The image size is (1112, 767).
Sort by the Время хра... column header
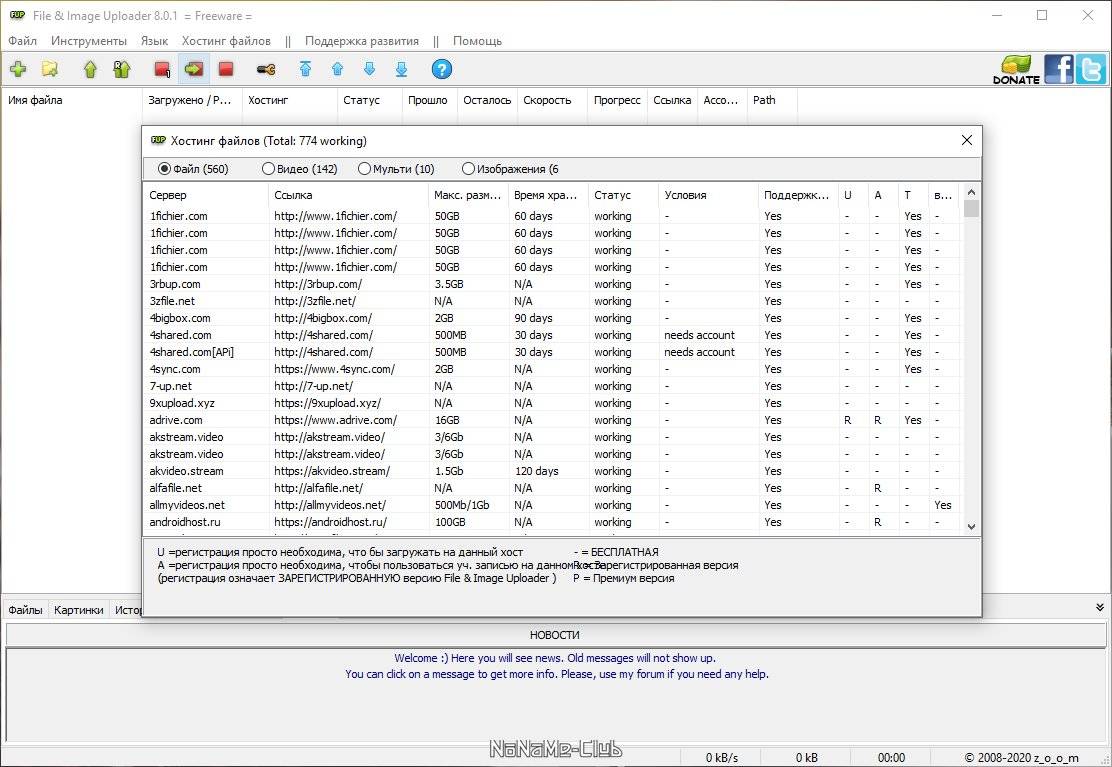pyautogui.click(x=548, y=195)
